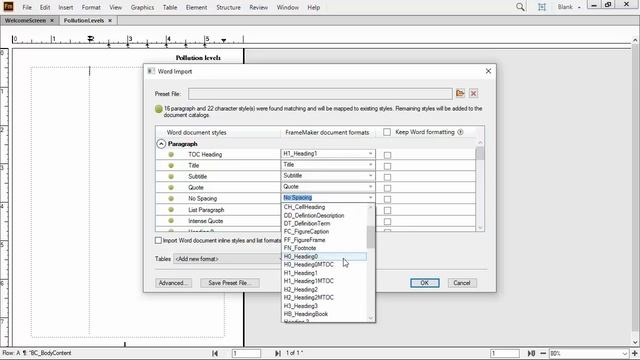Open the File menu

(x=27, y=7)
